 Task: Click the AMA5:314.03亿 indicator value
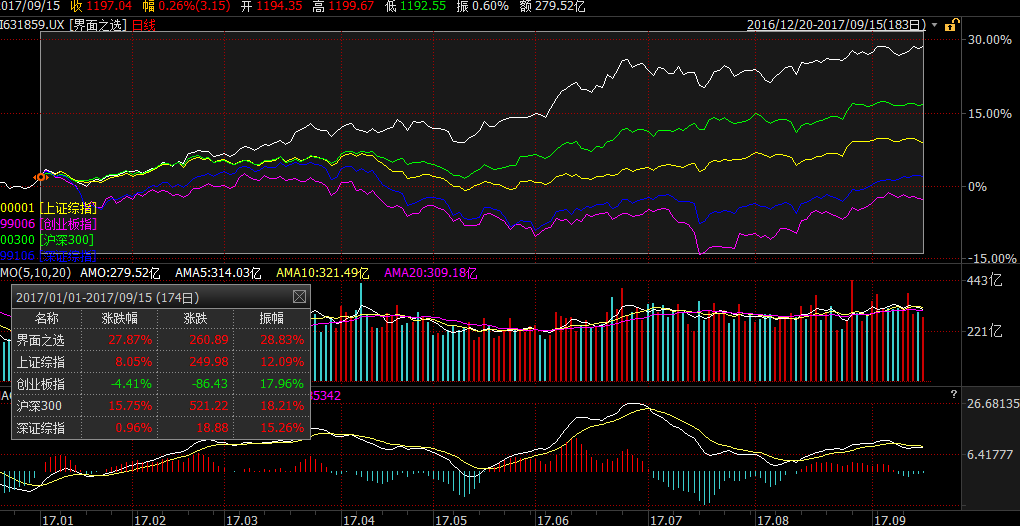[x=219, y=272]
